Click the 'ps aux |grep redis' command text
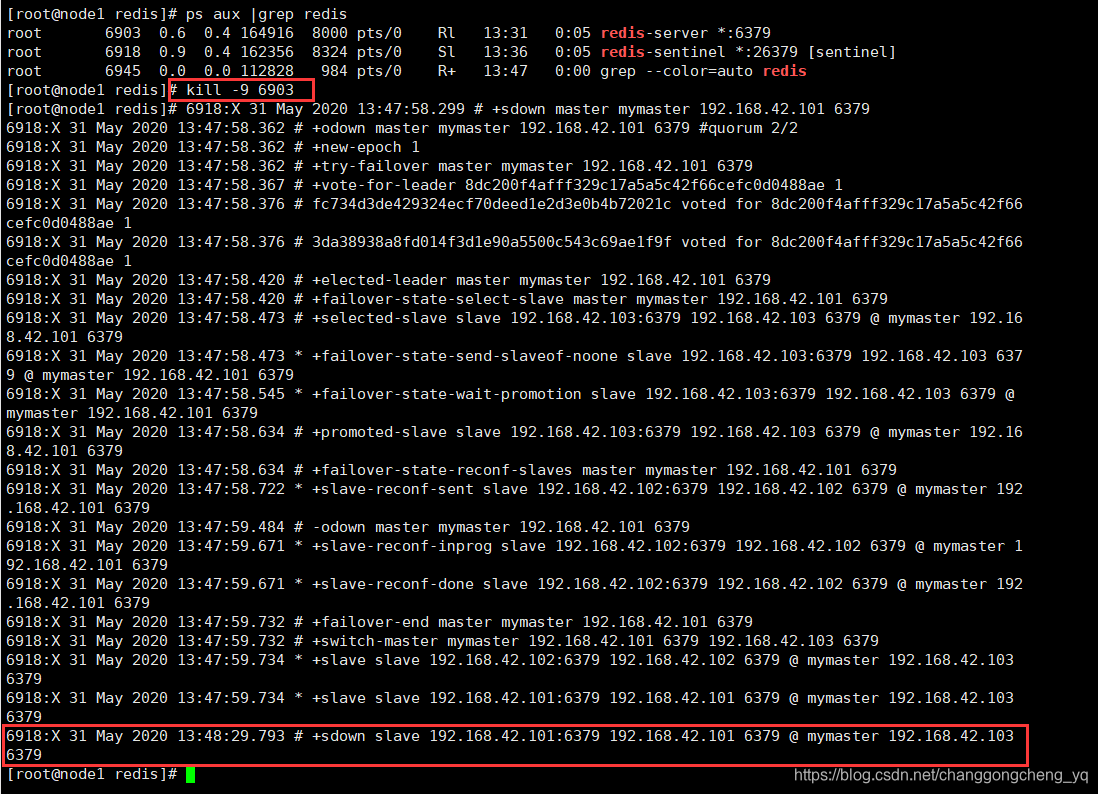1098x794 pixels. pos(266,14)
